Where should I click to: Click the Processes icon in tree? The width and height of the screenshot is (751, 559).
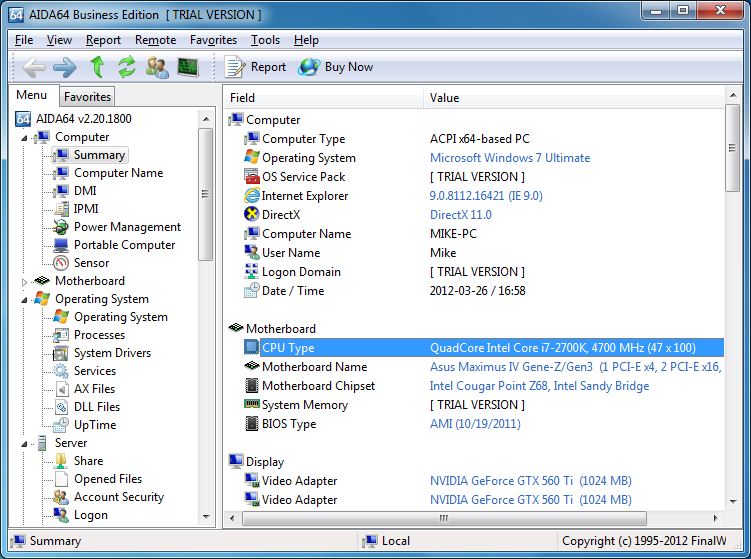coord(61,335)
